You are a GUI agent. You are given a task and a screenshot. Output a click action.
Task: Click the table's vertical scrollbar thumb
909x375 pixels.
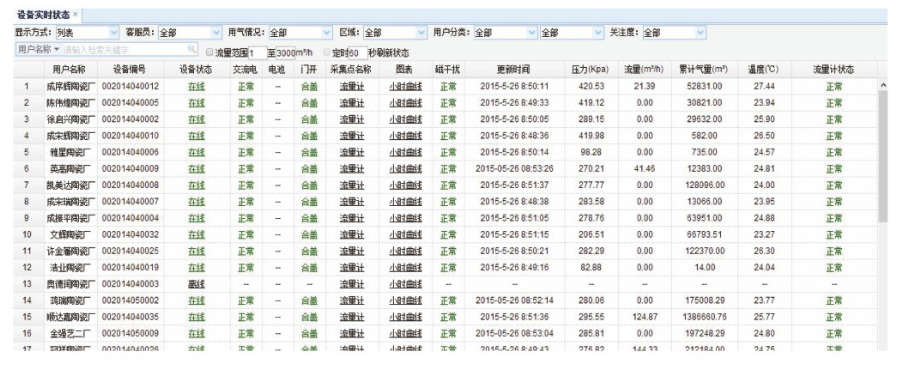click(x=883, y=156)
